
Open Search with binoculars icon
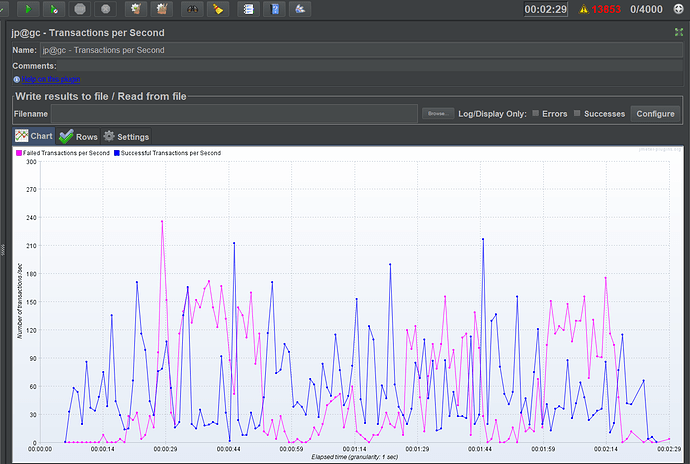(x=192, y=9)
